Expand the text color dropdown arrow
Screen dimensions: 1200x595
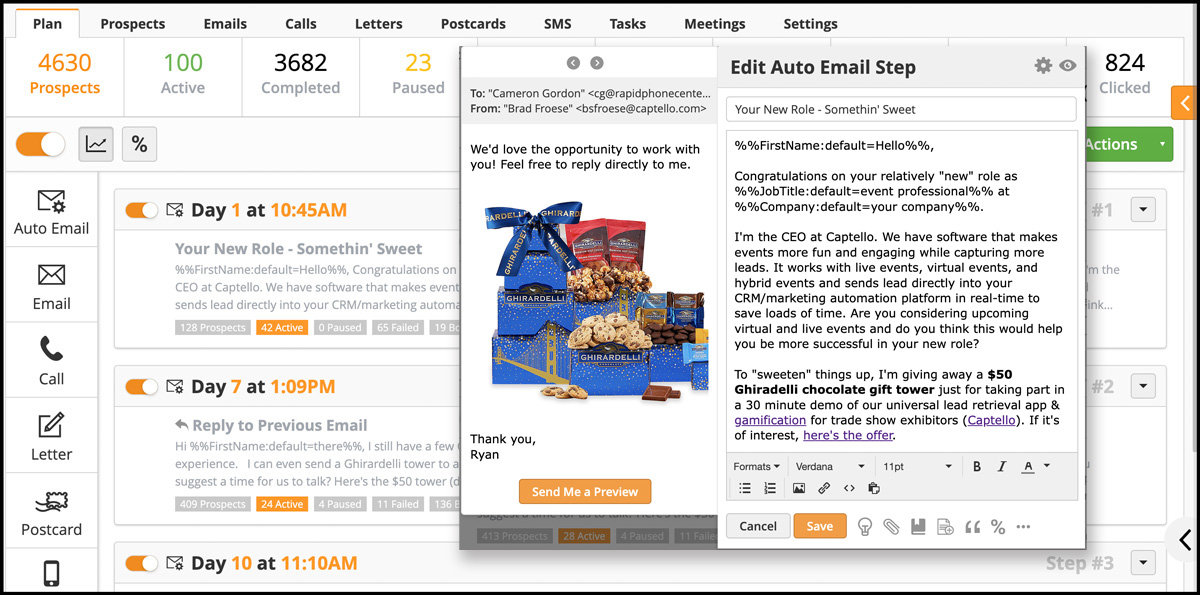click(1046, 466)
